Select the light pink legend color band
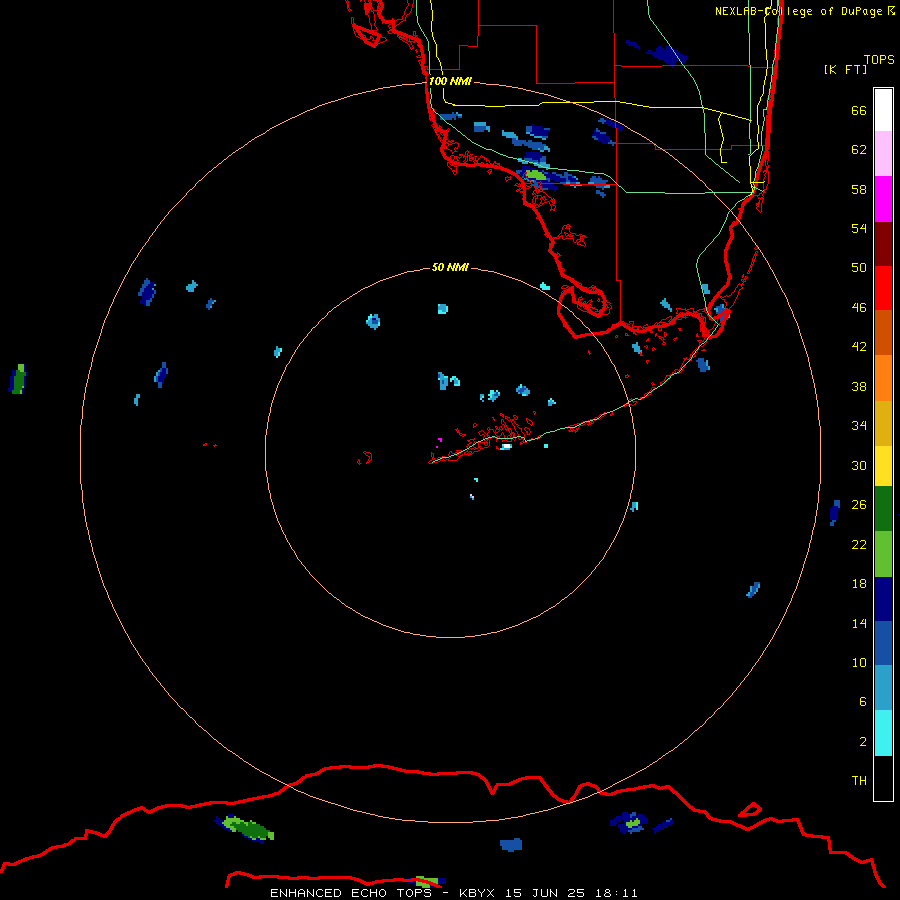 point(883,154)
